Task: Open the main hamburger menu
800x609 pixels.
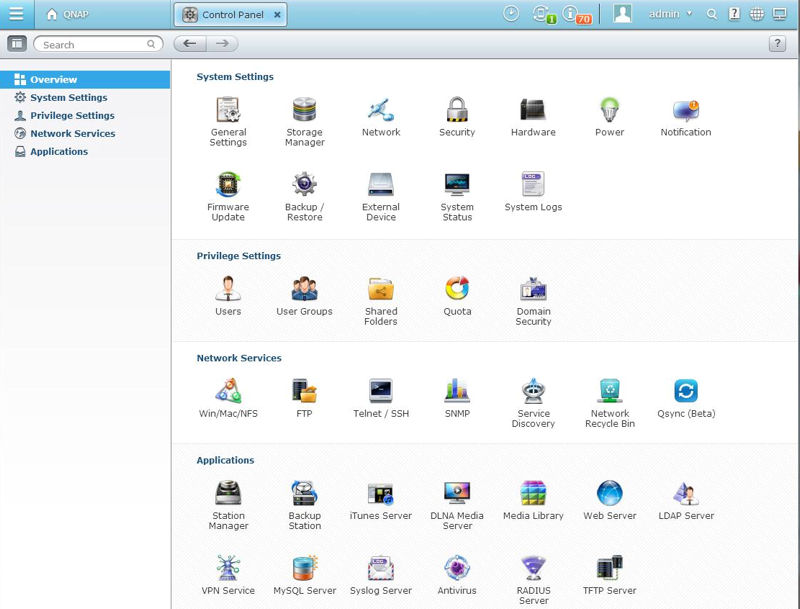Action: click(x=16, y=14)
